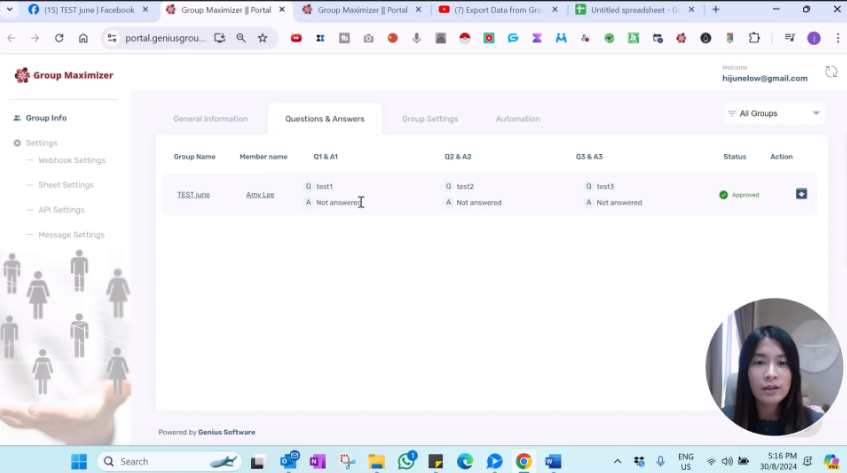Show hidden system tray icons

click(617, 461)
